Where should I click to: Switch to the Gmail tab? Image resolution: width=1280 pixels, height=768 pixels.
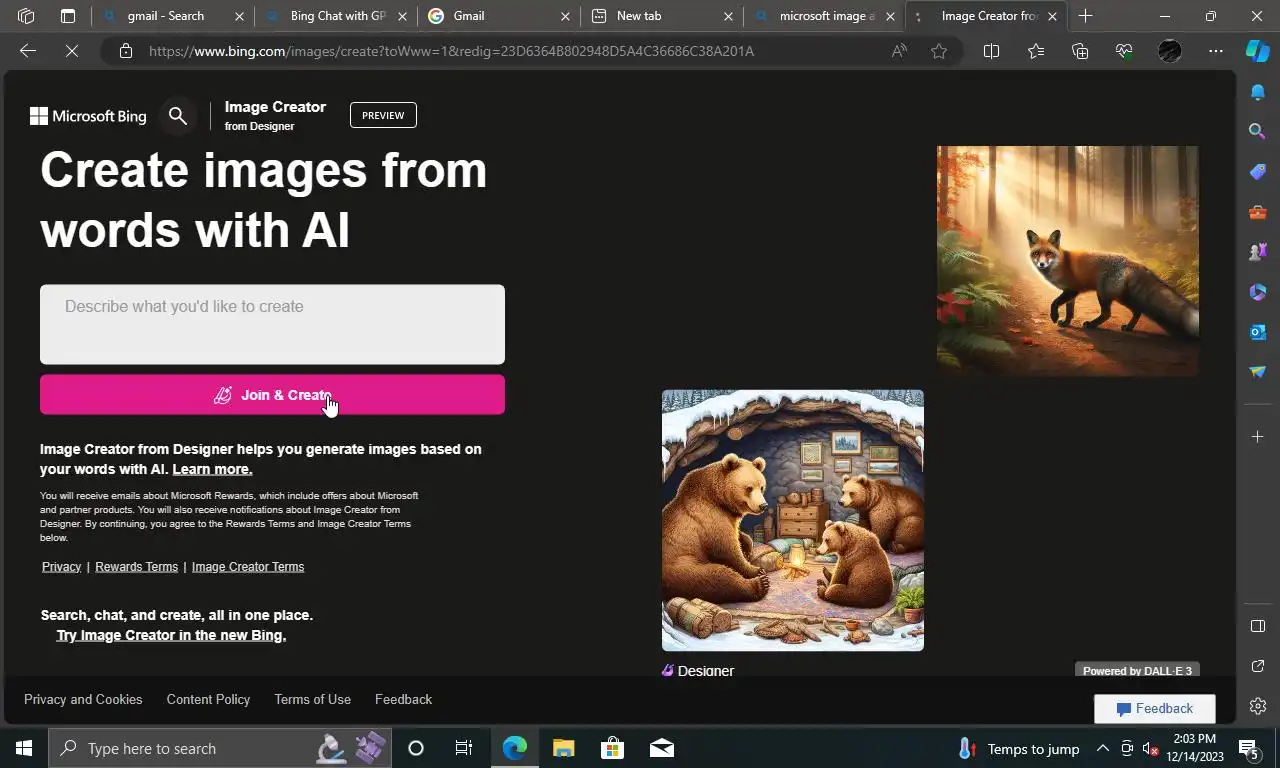tap(497, 16)
